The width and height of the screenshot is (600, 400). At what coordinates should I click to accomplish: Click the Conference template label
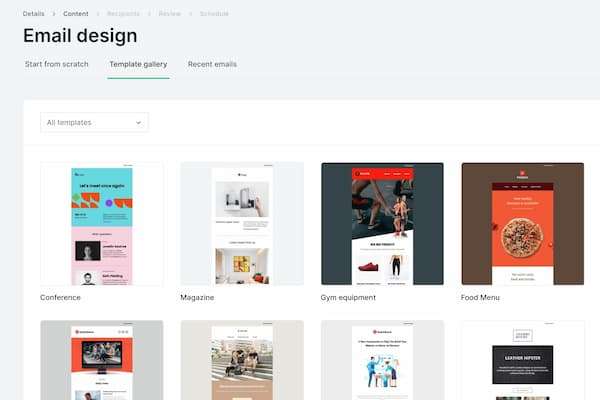pos(60,297)
